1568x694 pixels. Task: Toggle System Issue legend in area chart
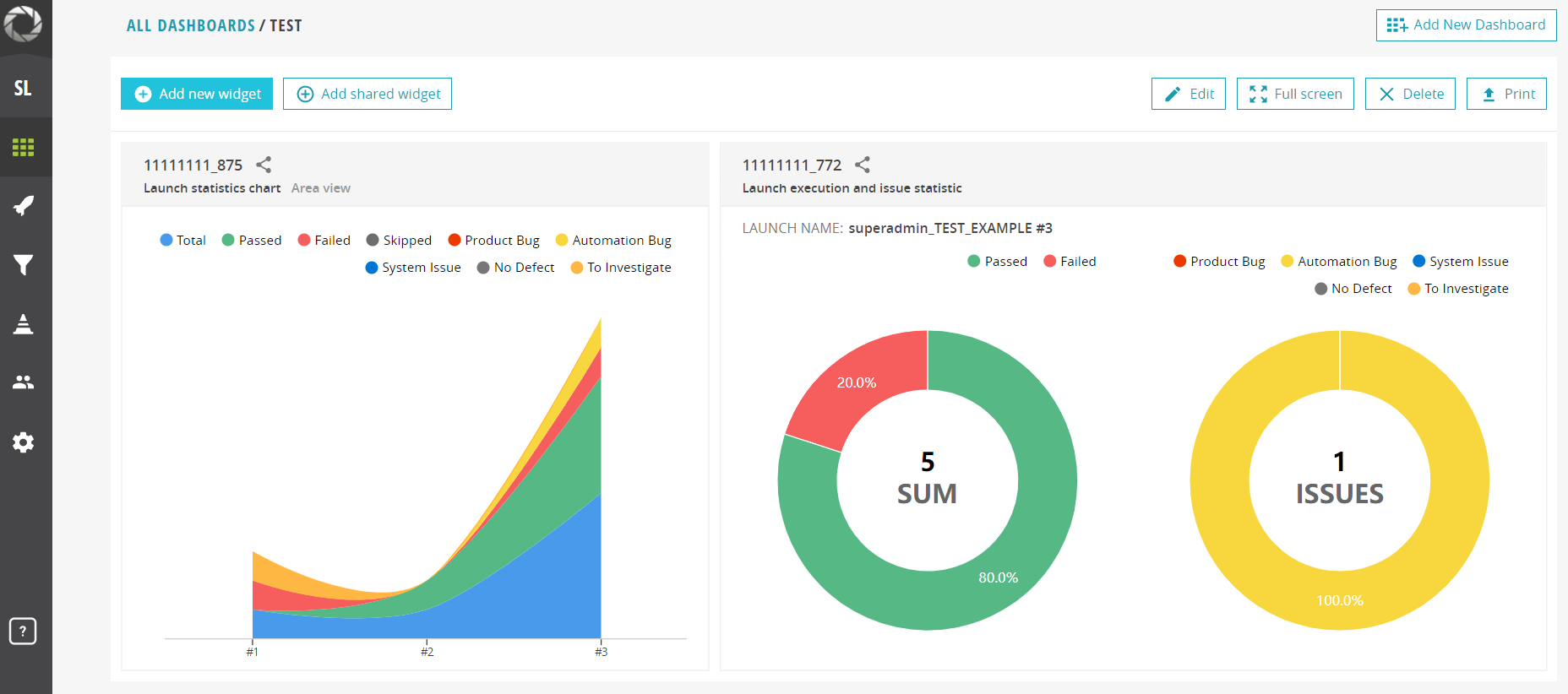[413, 268]
